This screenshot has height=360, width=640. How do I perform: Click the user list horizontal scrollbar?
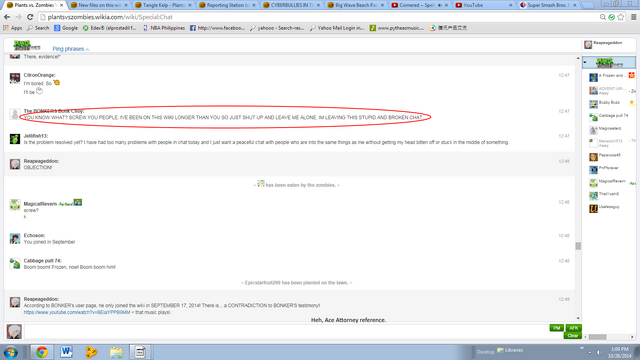tap(598, 337)
